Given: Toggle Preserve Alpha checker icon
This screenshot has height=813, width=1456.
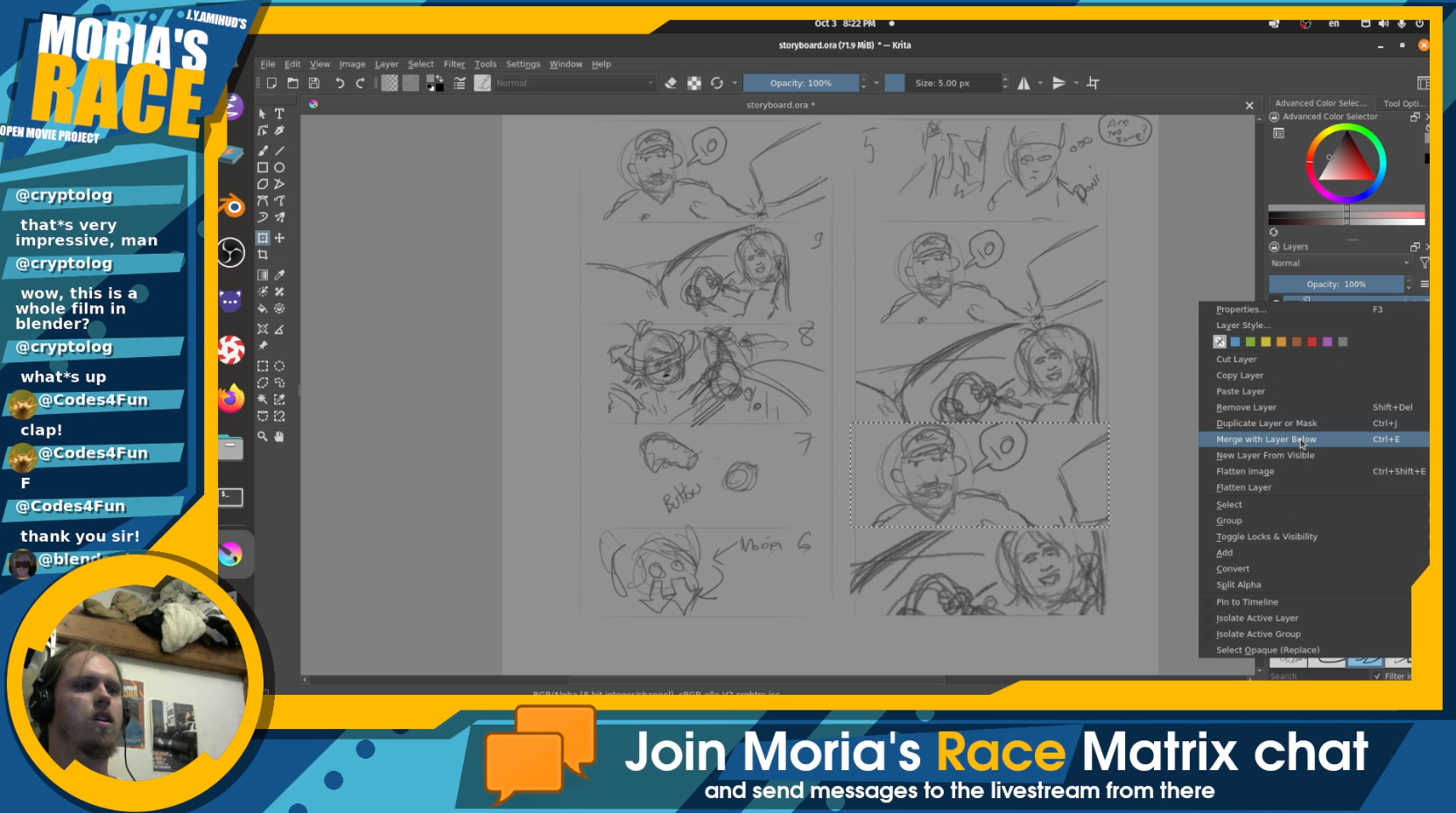Looking at the screenshot, I should click(694, 83).
